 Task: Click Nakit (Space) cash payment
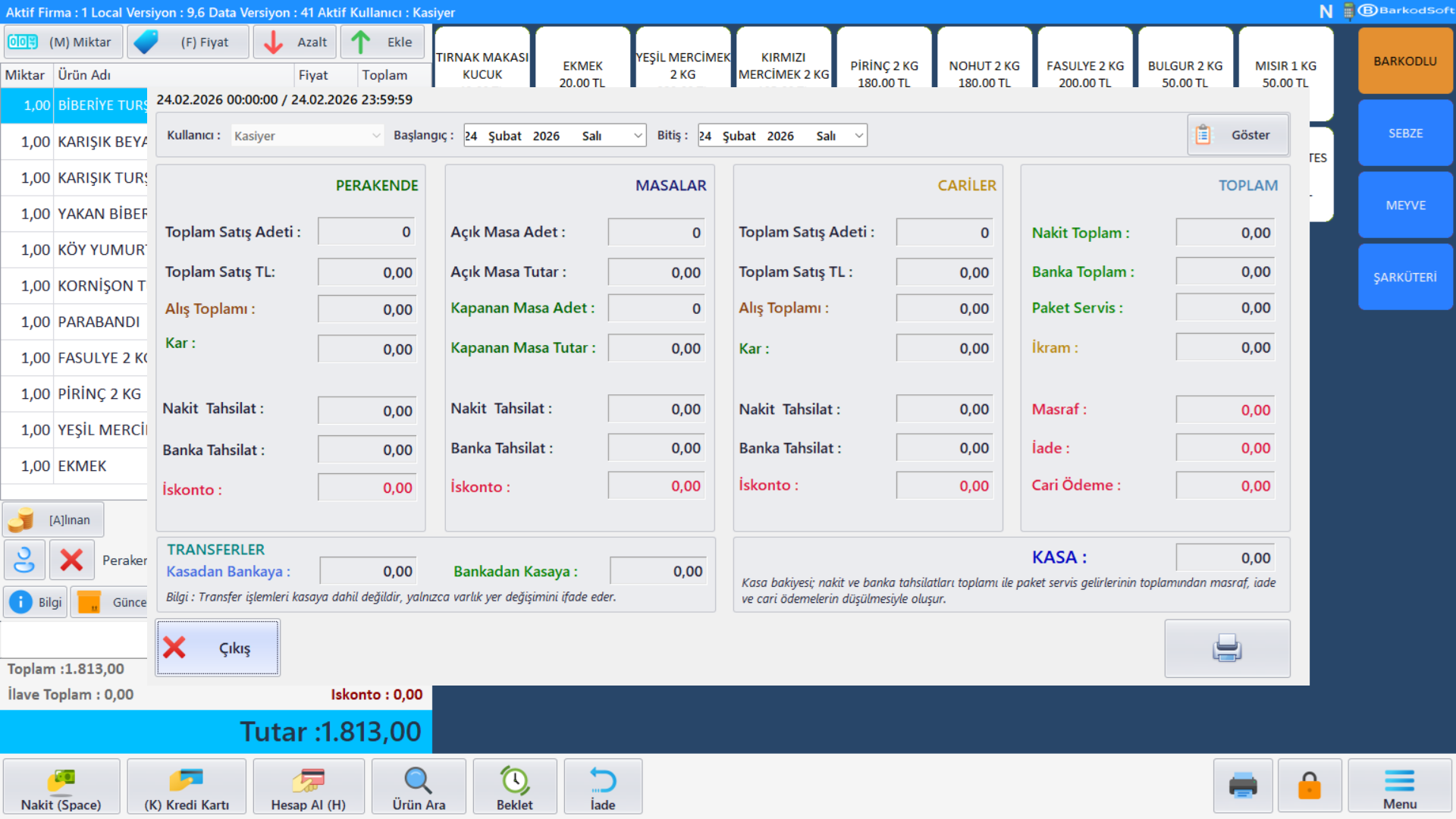coord(61,787)
